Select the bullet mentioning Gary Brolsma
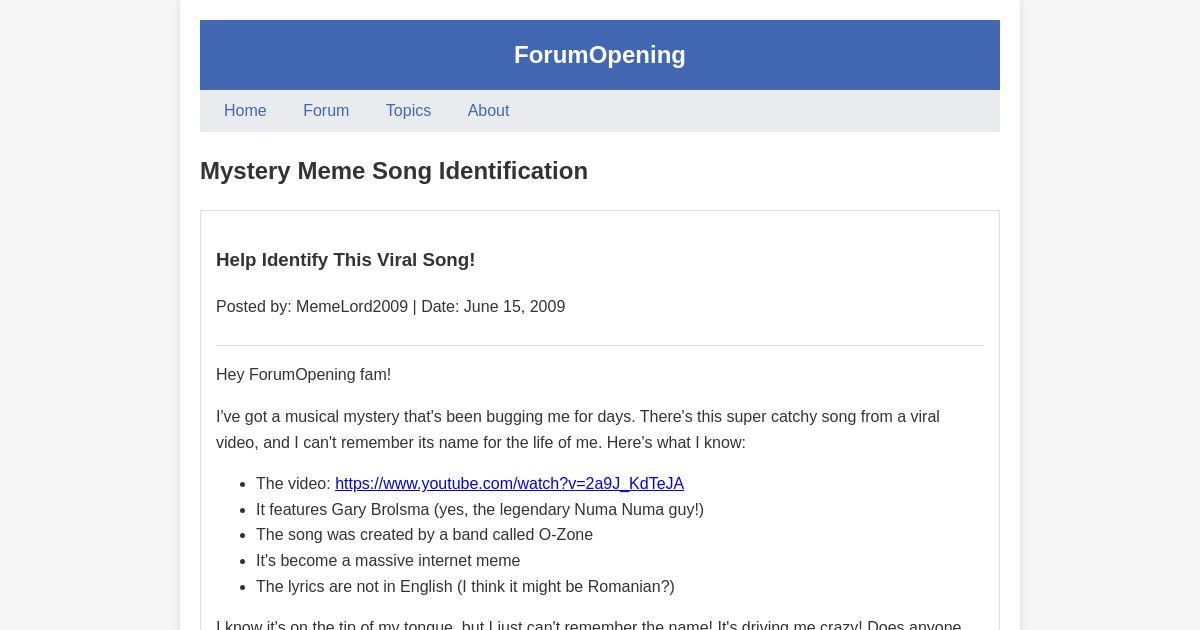Image resolution: width=1200 pixels, height=630 pixels. (479, 509)
